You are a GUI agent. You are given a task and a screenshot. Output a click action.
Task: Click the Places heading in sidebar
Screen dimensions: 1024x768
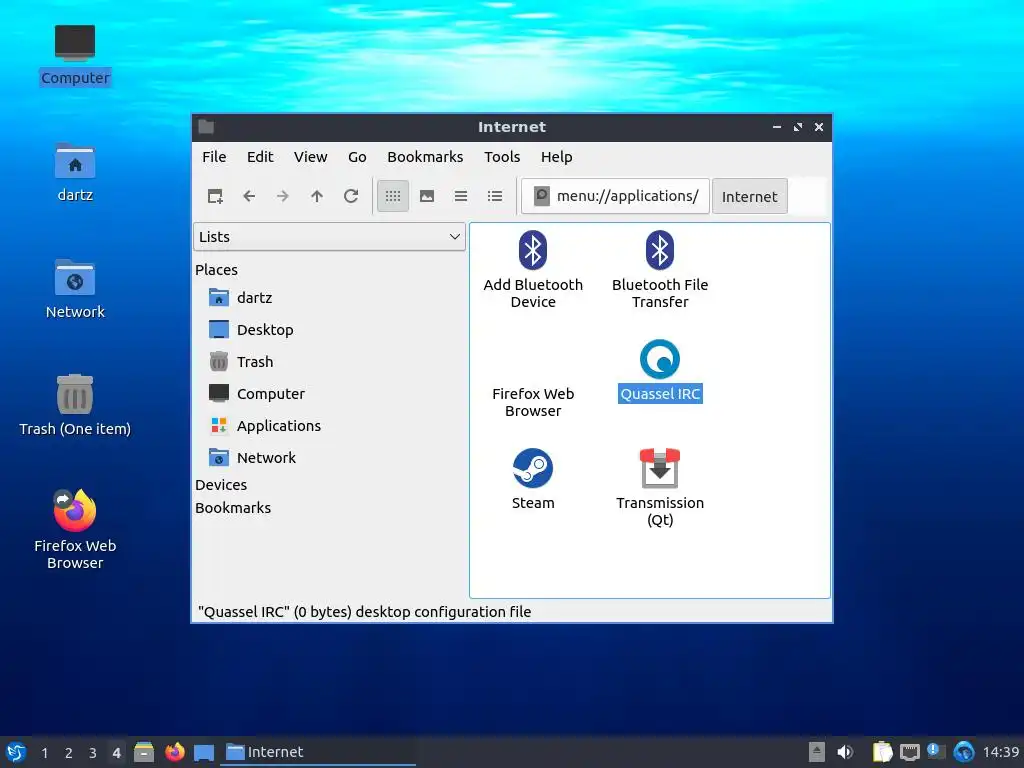click(x=216, y=270)
